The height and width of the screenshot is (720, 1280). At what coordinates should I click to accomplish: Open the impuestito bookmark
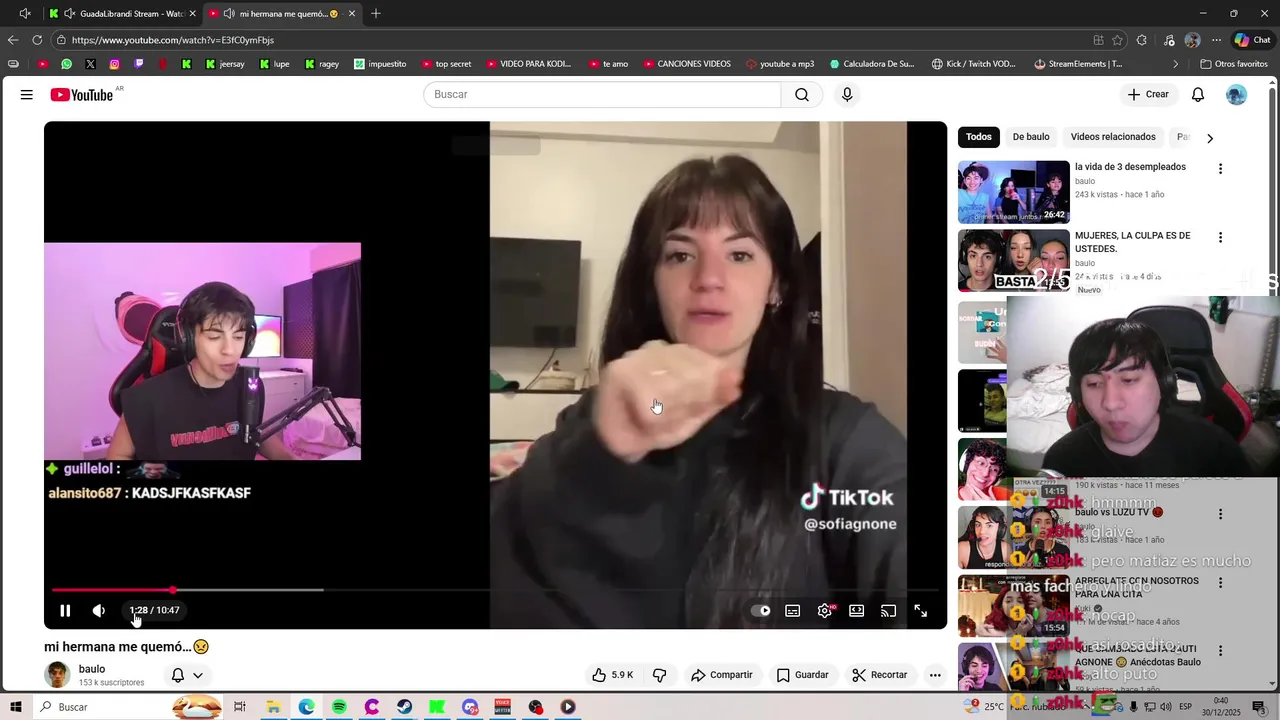click(380, 64)
